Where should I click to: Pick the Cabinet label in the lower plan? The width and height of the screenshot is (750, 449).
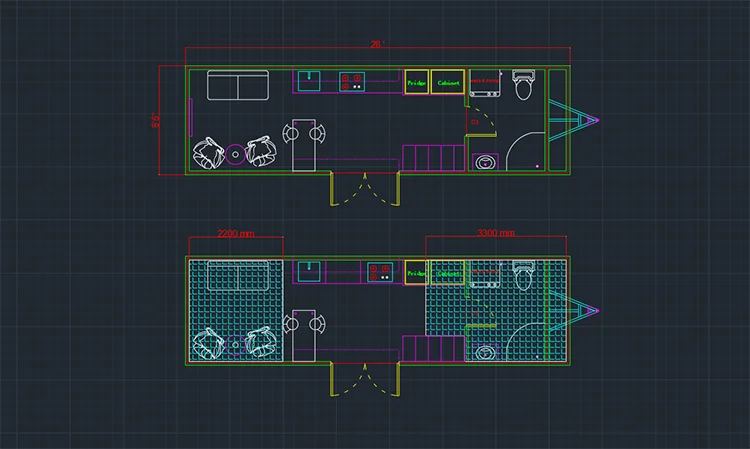point(448,274)
